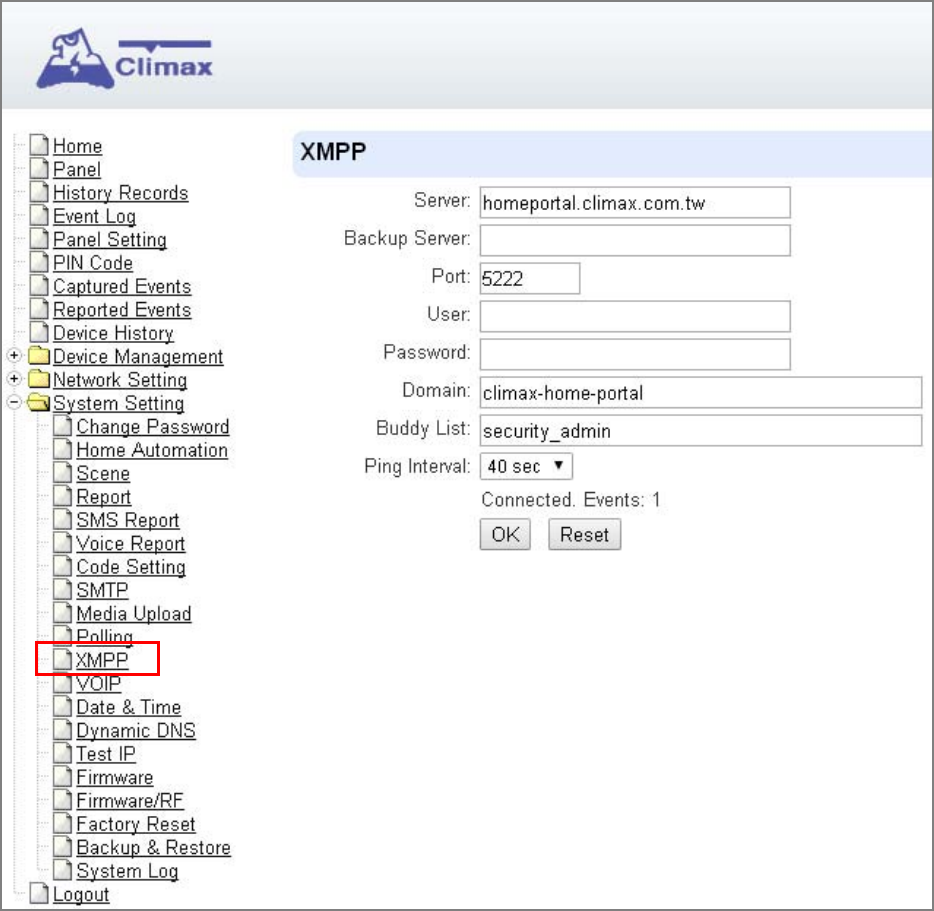Open the PIN Code page
Screen dimensions: 934x911
pos(93,263)
